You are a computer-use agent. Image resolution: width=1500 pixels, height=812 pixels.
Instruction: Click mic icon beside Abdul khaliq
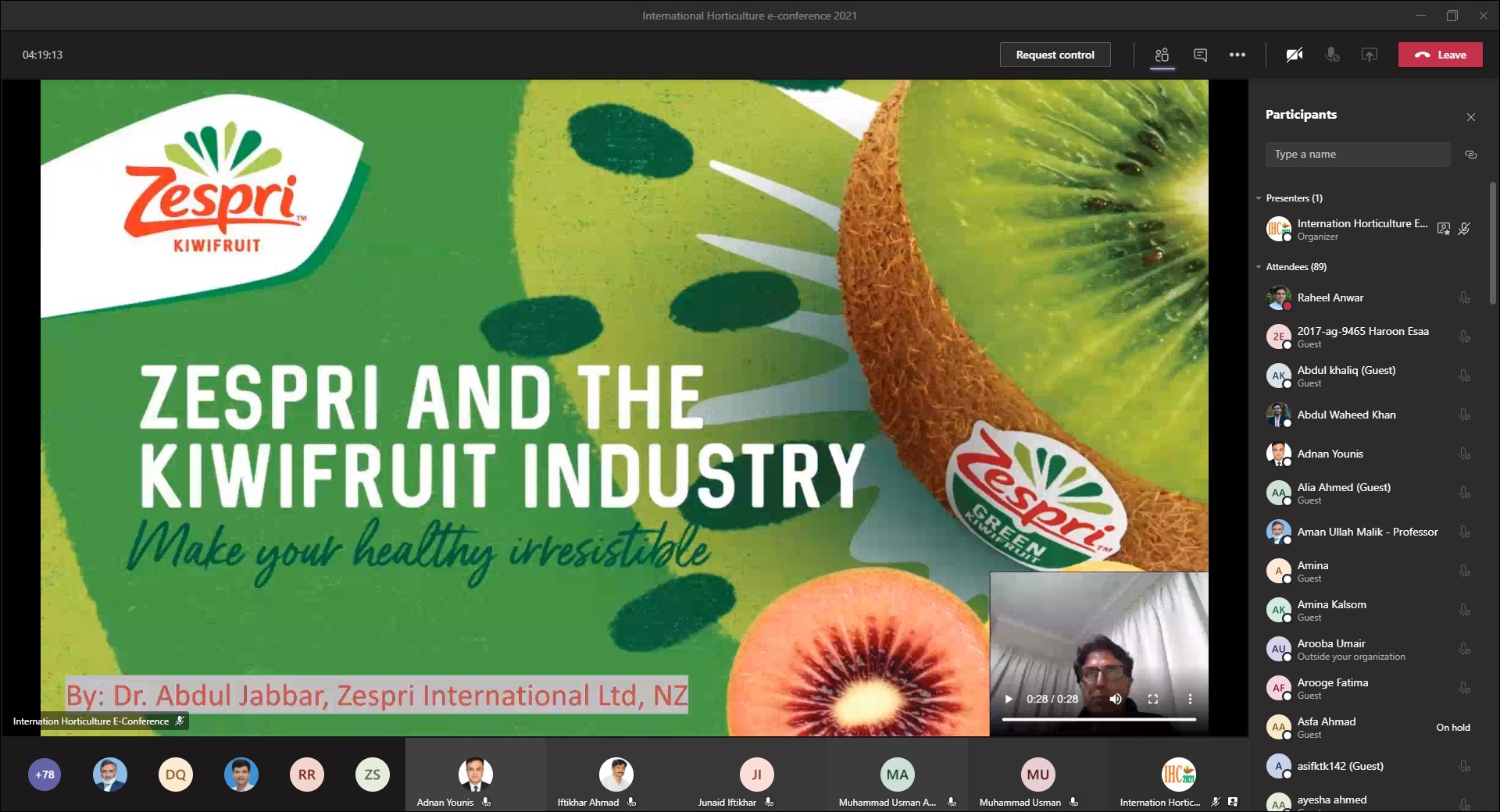(x=1465, y=376)
